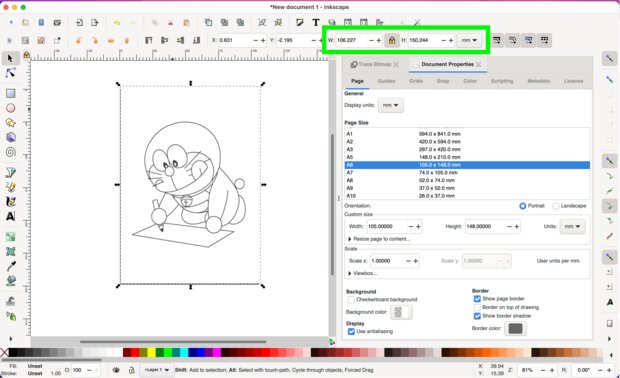Toggle Use antialiasing checkbox
Screen dimensions: 620x378
[x=351, y=332]
